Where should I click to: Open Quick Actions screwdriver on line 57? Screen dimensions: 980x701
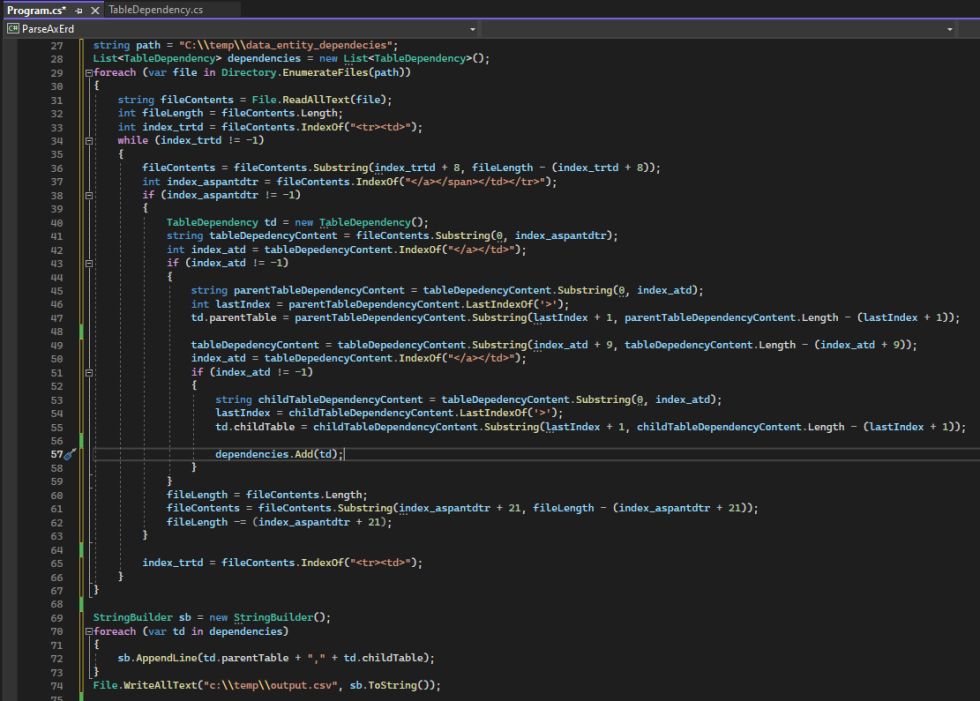[69, 454]
